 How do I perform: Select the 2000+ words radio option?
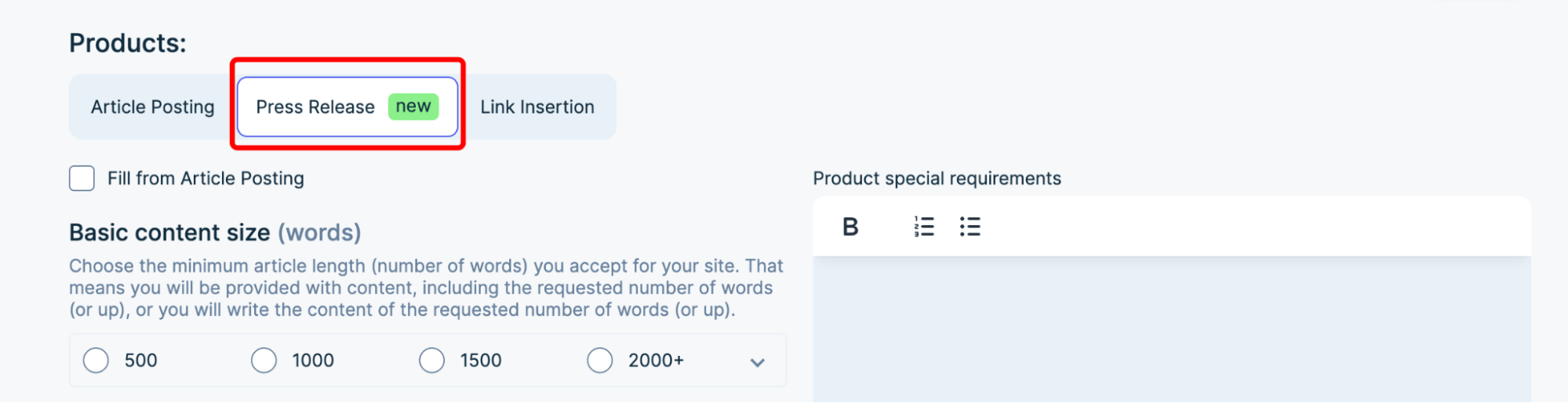tap(600, 361)
